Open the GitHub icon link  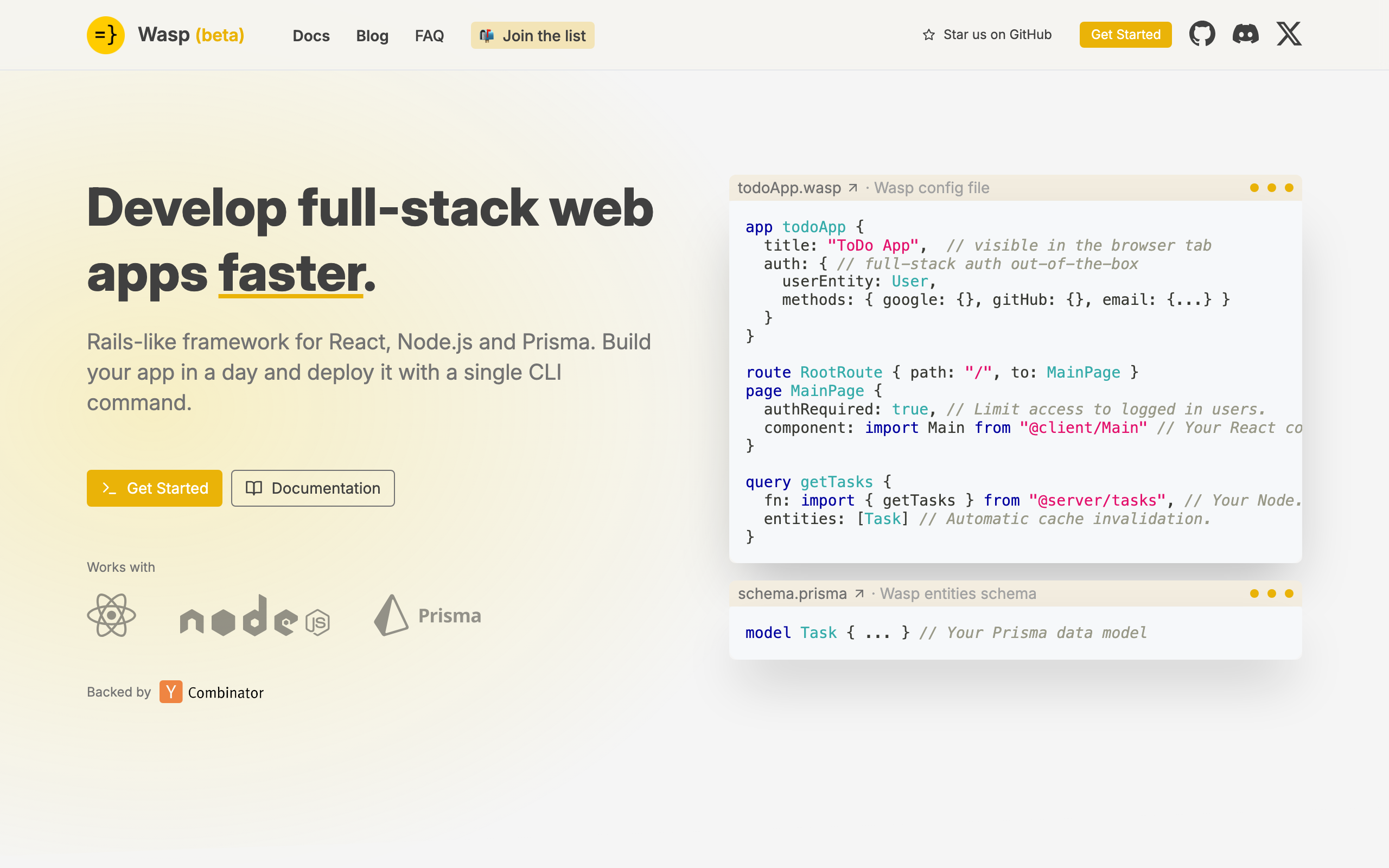(x=1202, y=34)
